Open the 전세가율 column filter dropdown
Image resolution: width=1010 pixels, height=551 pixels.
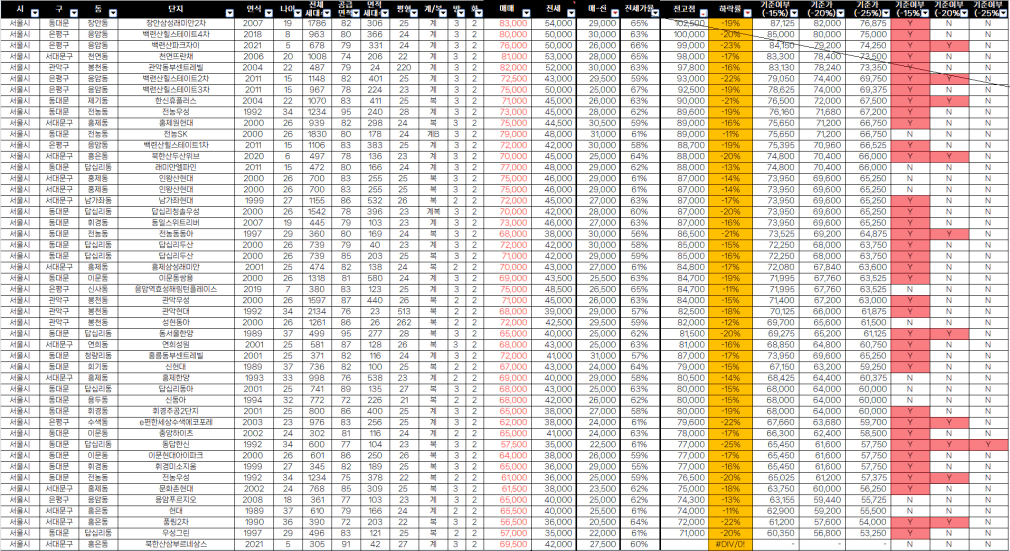point(654,13)
